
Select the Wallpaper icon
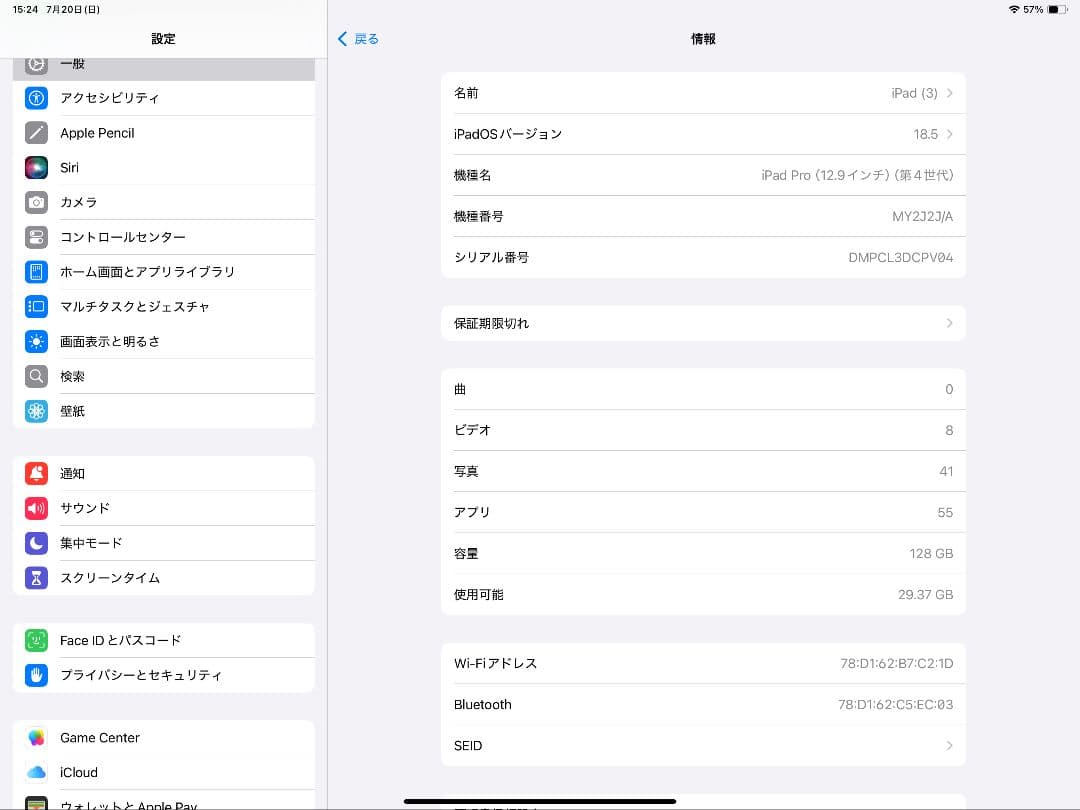click(36, 411)
